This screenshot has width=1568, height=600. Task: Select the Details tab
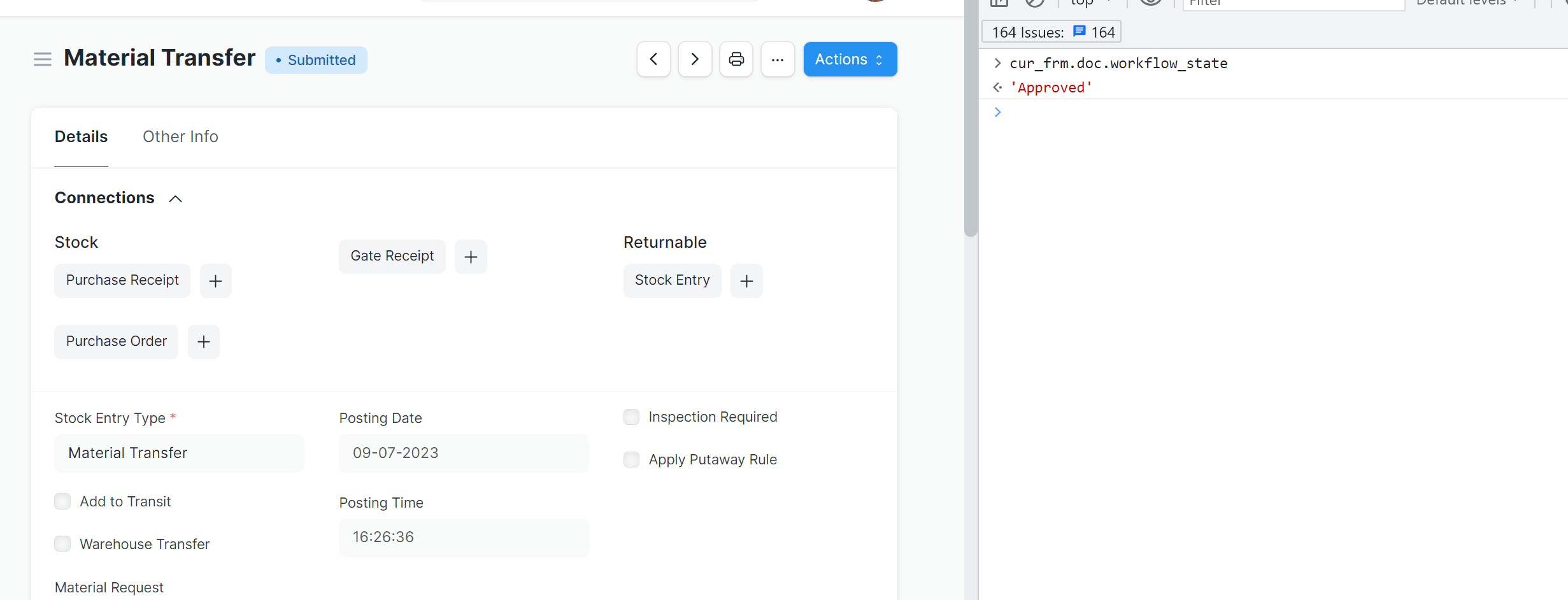(81, 137)
